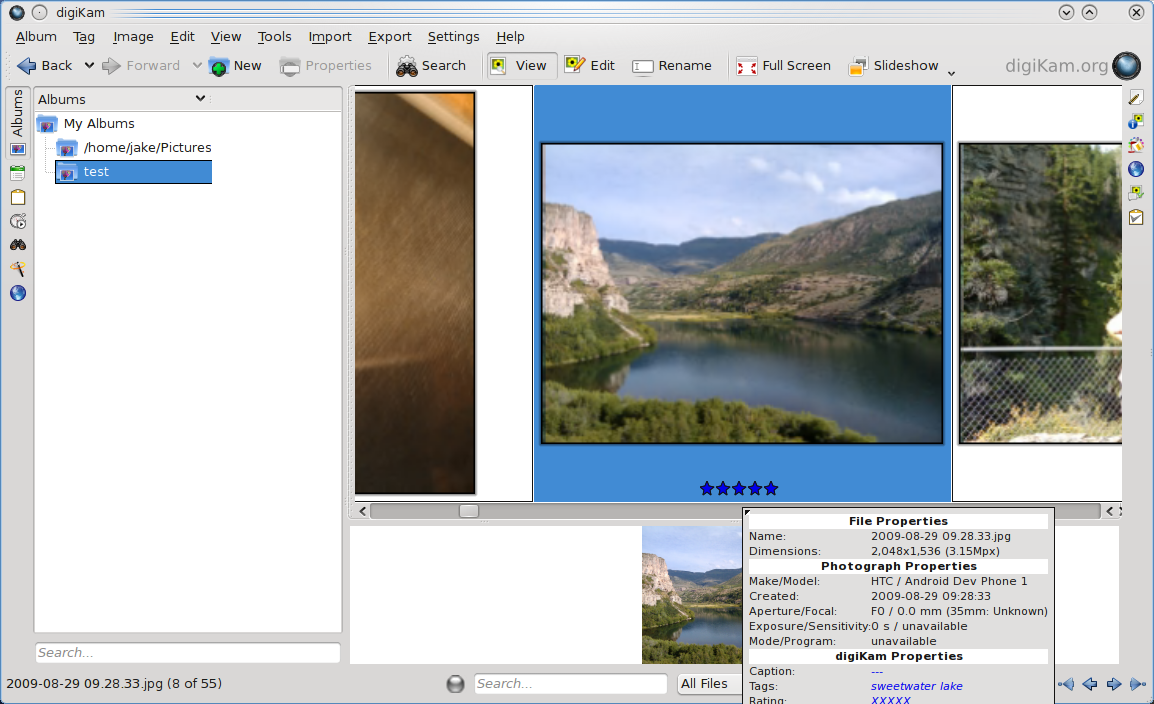Viewport: 1154px width, 704px height.
Task: Click the lake photo preview
Action: (742, 294)
